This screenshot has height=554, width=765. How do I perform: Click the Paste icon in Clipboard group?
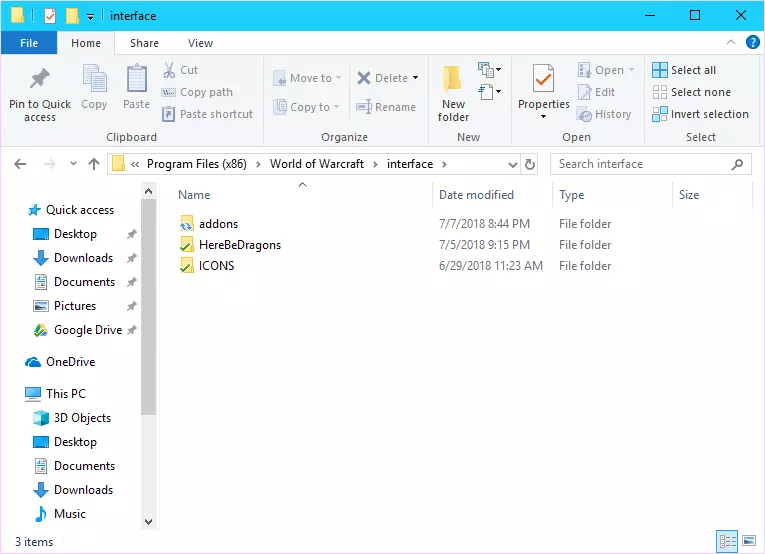point(136,80)
